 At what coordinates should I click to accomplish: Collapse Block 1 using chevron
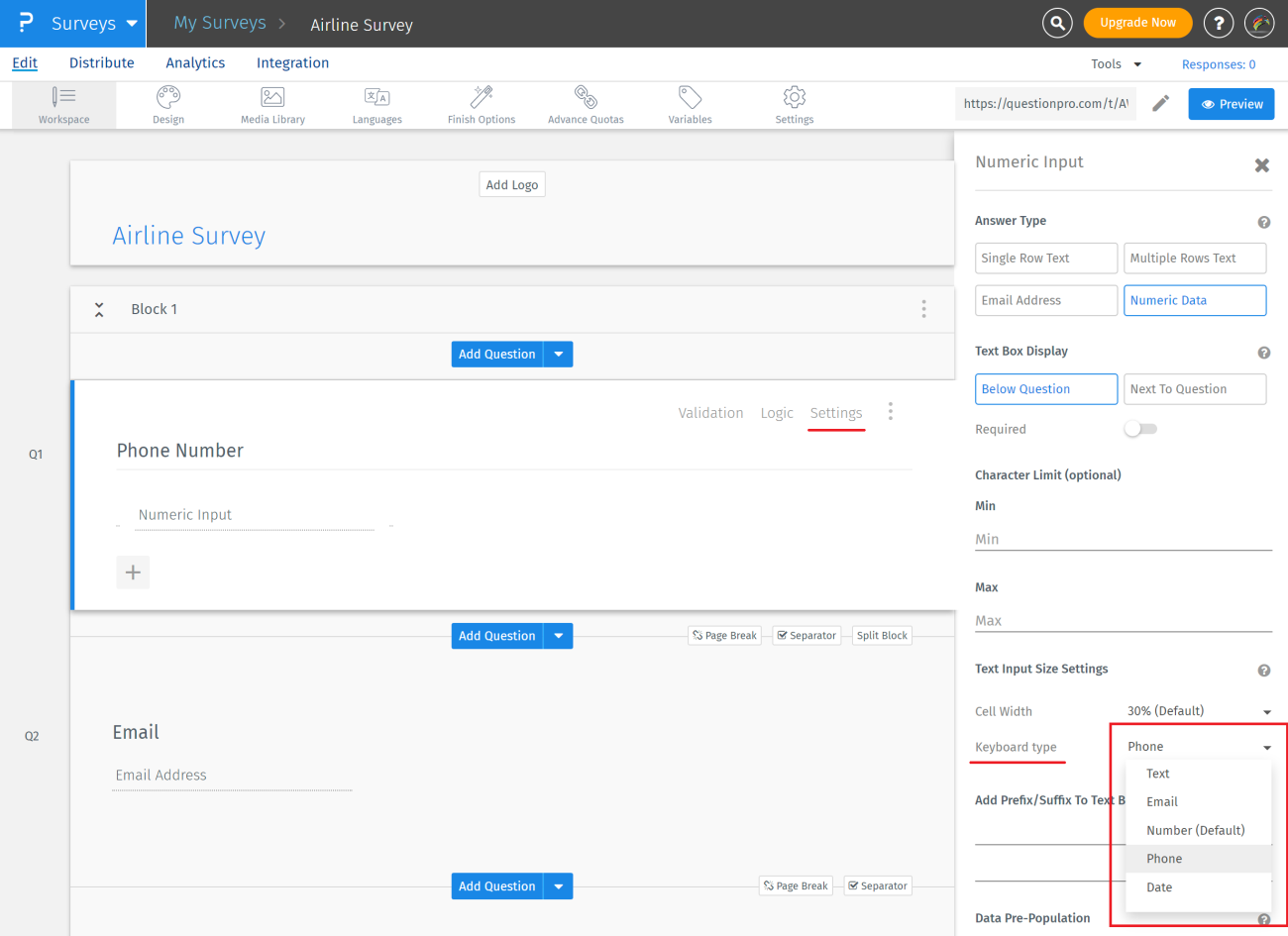pos(99,310)
